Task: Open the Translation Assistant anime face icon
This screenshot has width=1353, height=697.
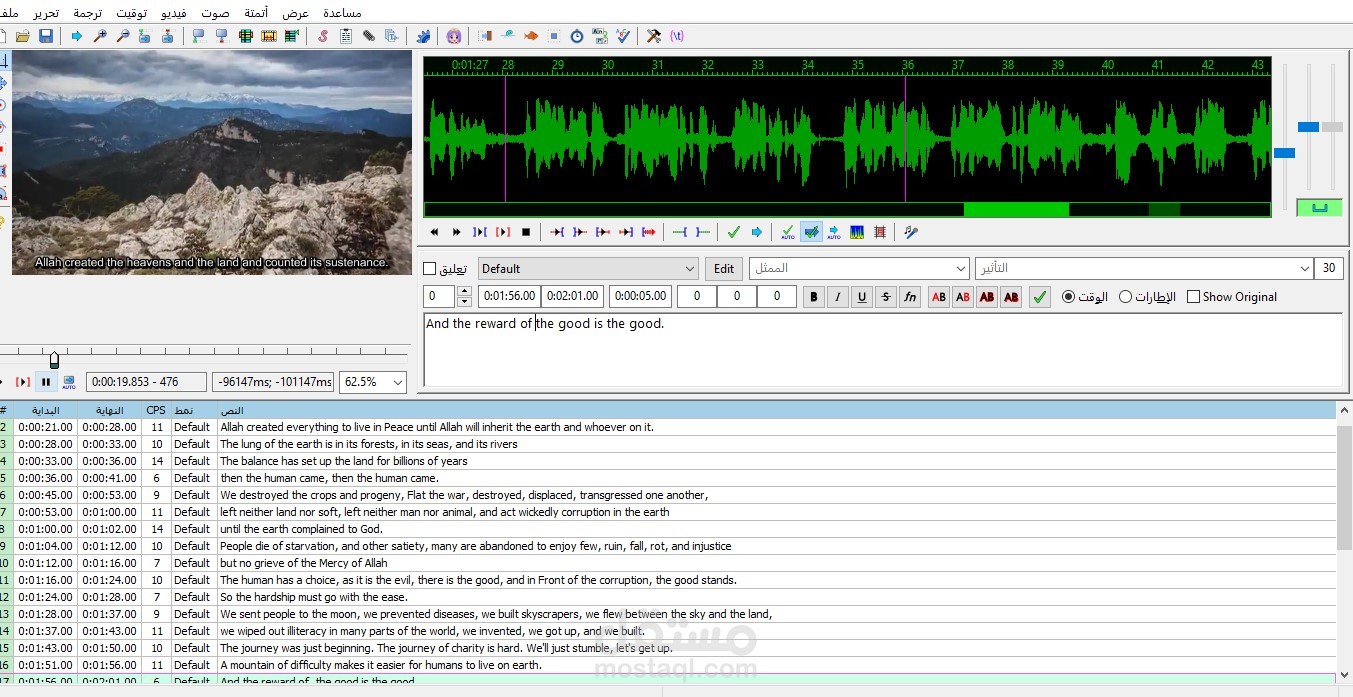Action: pyautogui.click(x=454, y=36)
